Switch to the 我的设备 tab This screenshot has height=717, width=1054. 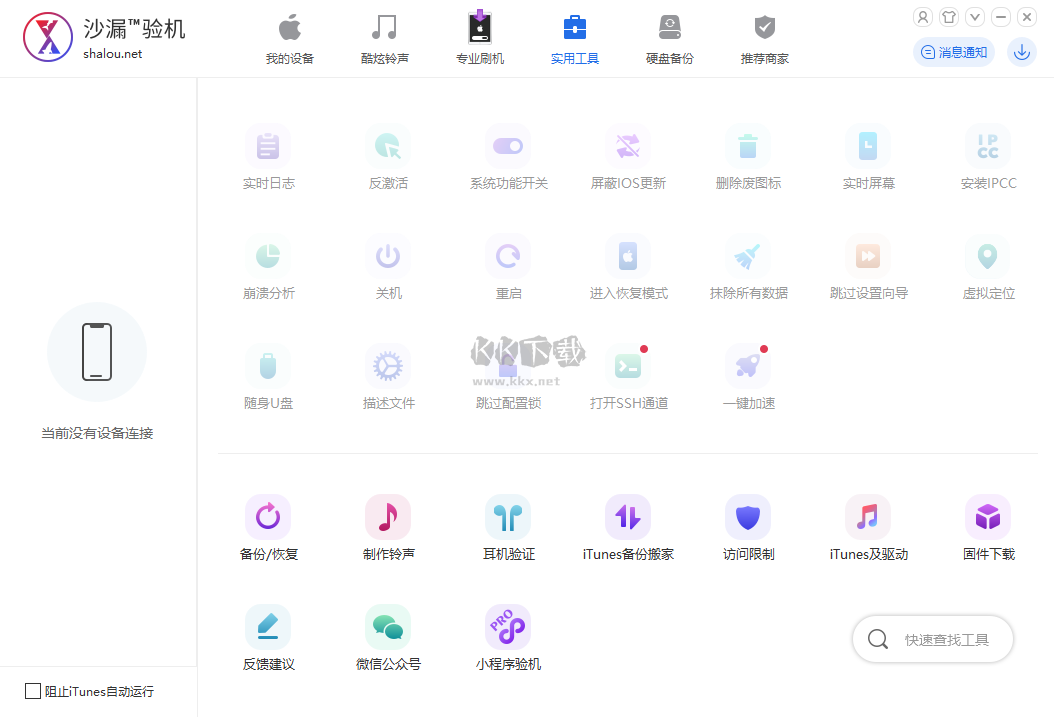290,39
